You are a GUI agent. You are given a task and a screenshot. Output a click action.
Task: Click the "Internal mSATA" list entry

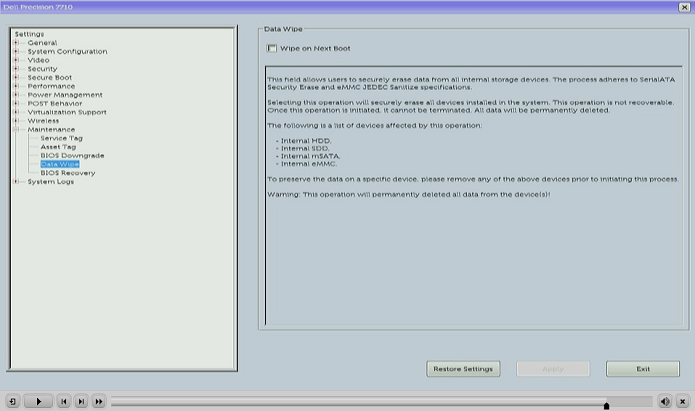[310, 156]
